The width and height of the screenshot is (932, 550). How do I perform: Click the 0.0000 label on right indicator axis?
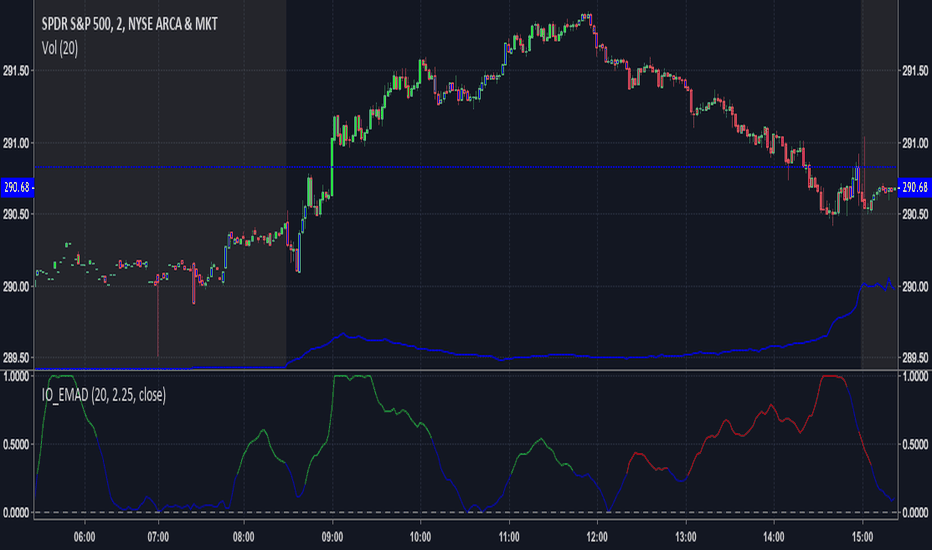915,513
